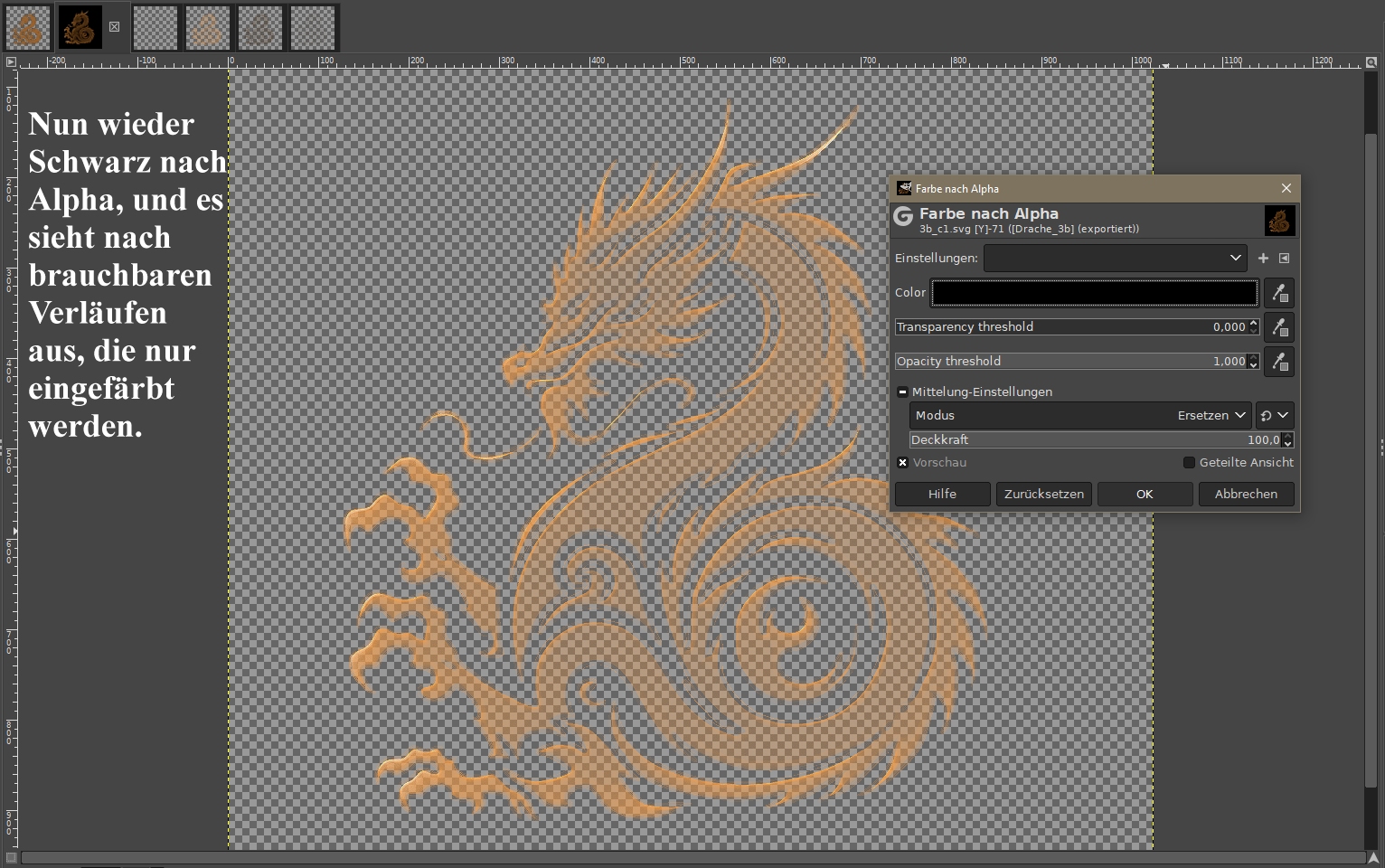This screenshot has height=868, width=1385.
Task: Switch to the third image tab
Action: click(155, 27)
